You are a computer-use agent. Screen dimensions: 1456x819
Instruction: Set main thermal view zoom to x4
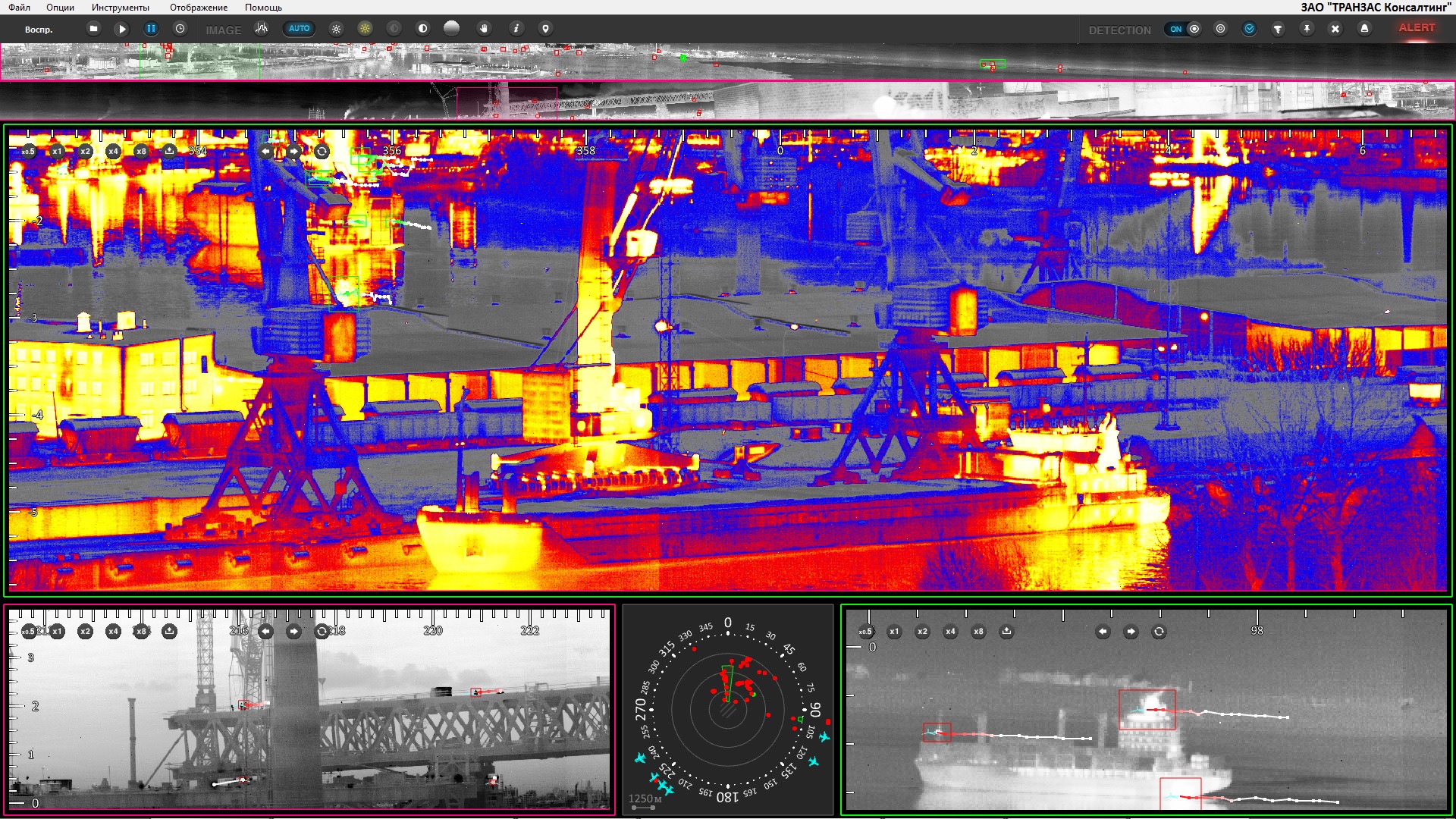click(x=113, y=151)
